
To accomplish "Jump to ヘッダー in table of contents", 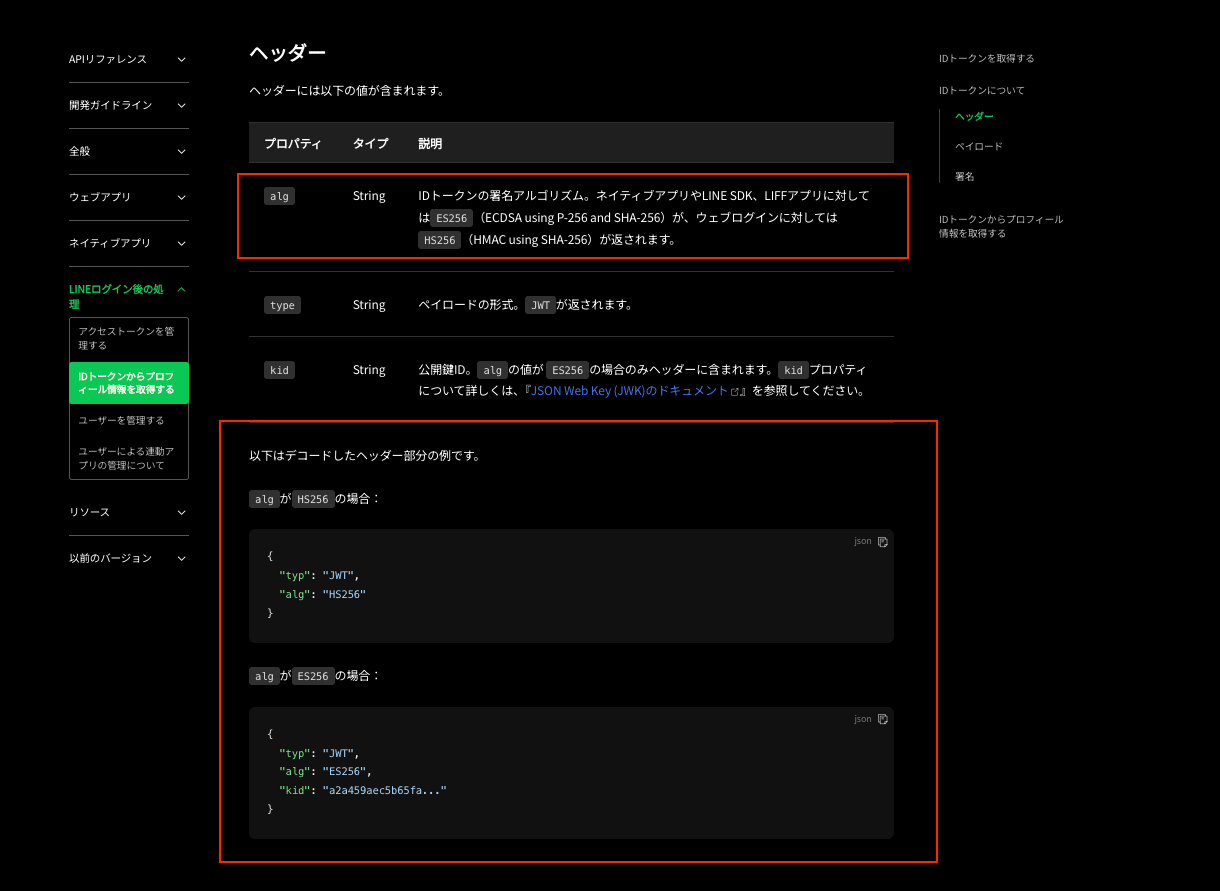I will [x=974, y=117].
